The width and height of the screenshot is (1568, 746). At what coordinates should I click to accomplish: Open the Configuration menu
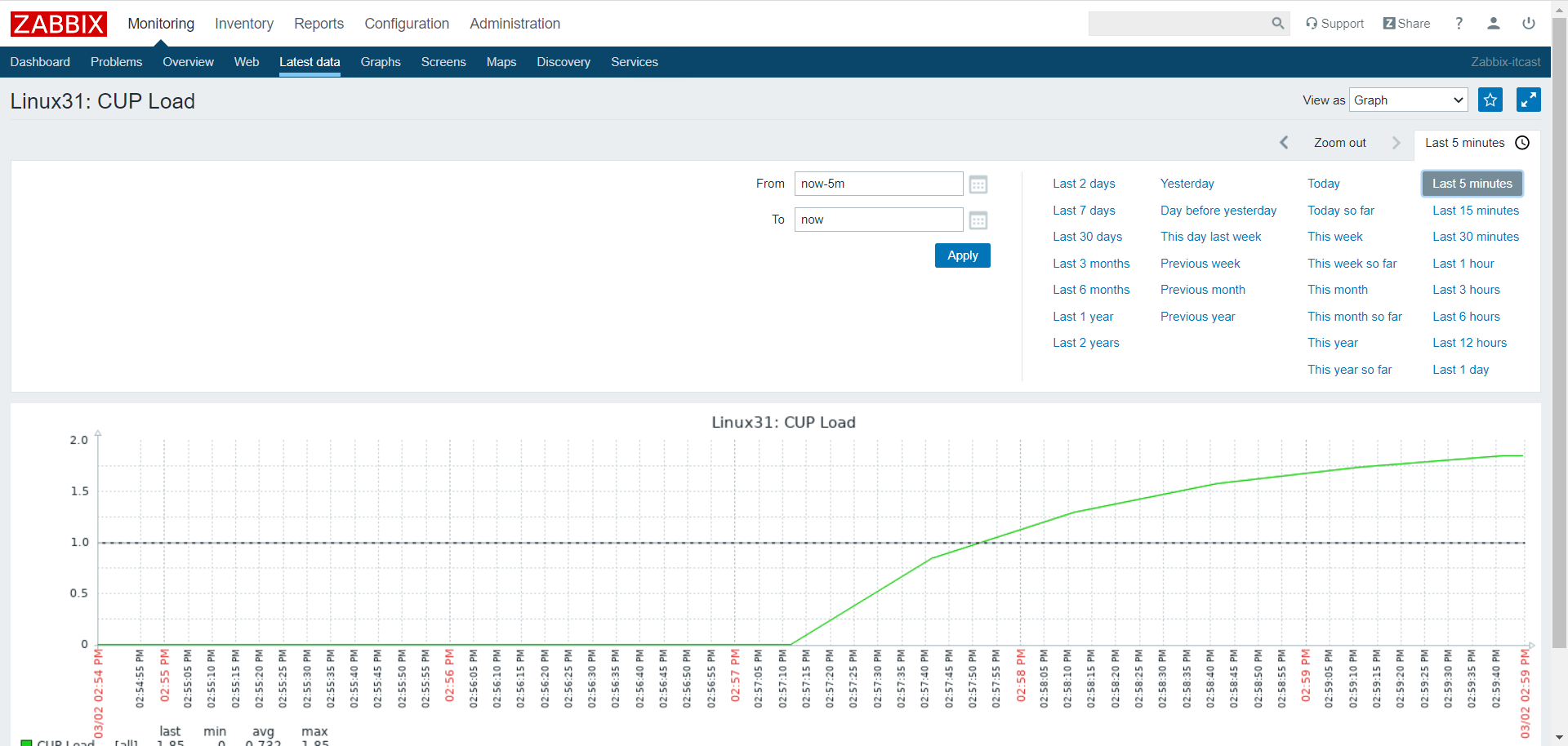407,24
